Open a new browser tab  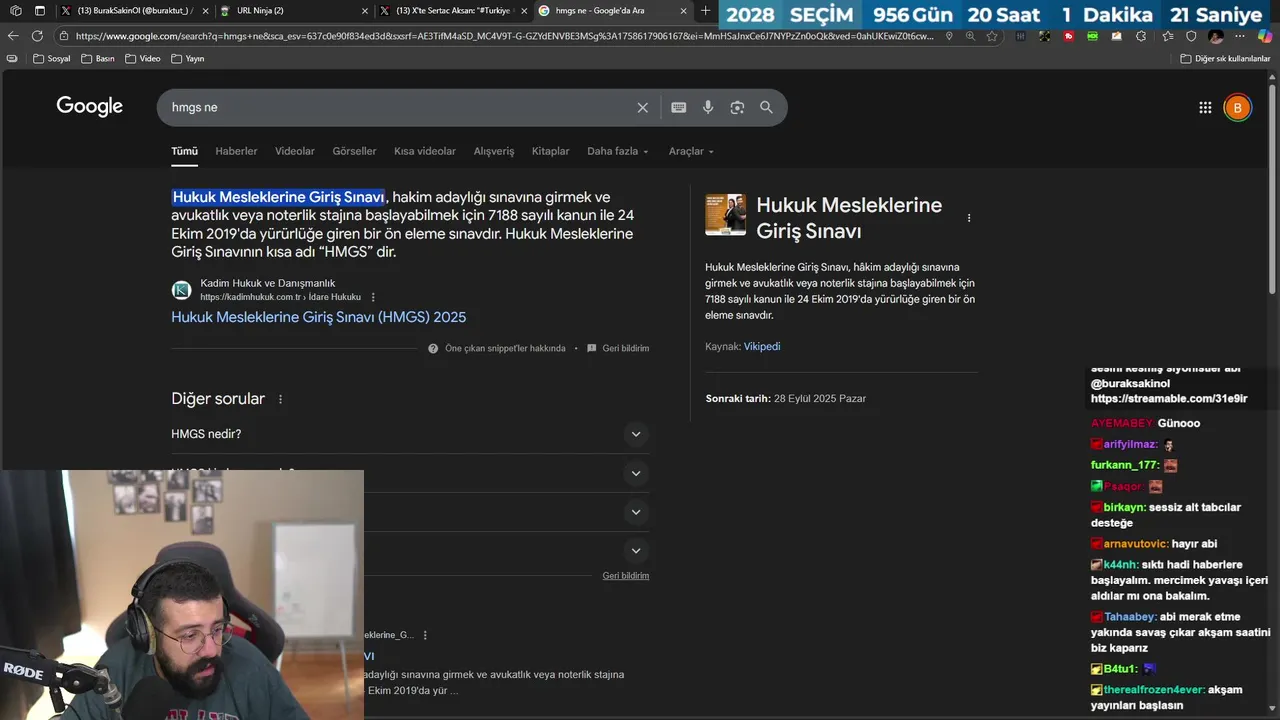pos(705,11)
